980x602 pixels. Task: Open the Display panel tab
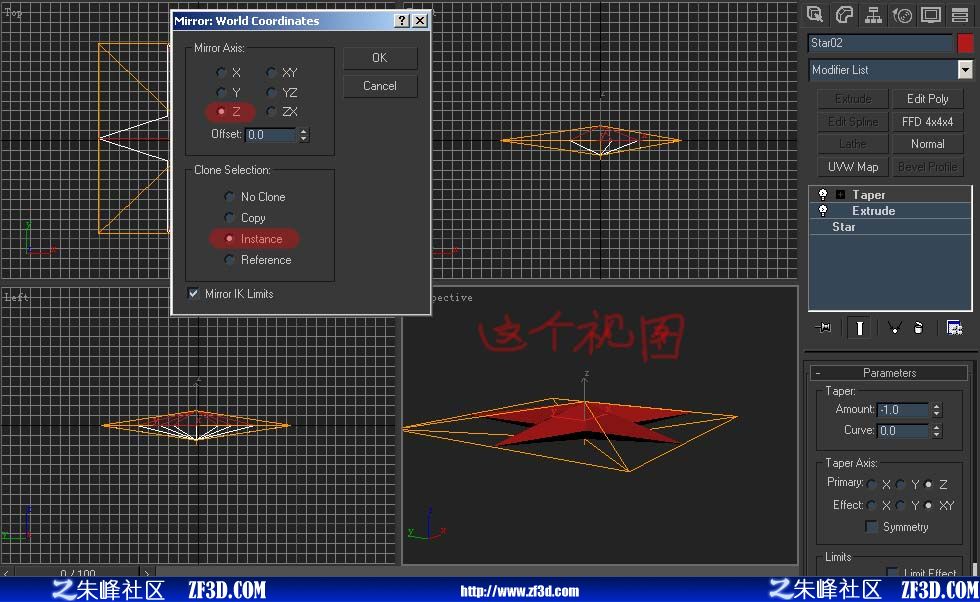[x=931, y=14]
